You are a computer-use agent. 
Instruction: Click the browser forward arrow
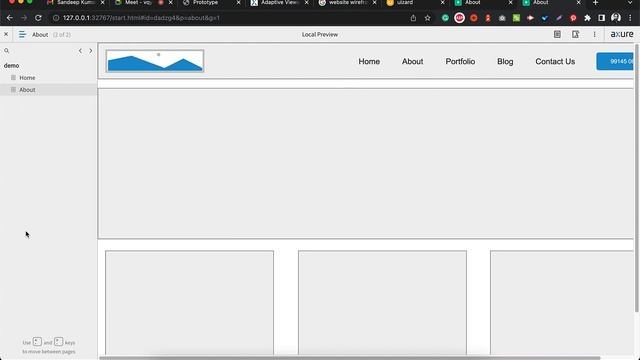click(x=24, y=18)
